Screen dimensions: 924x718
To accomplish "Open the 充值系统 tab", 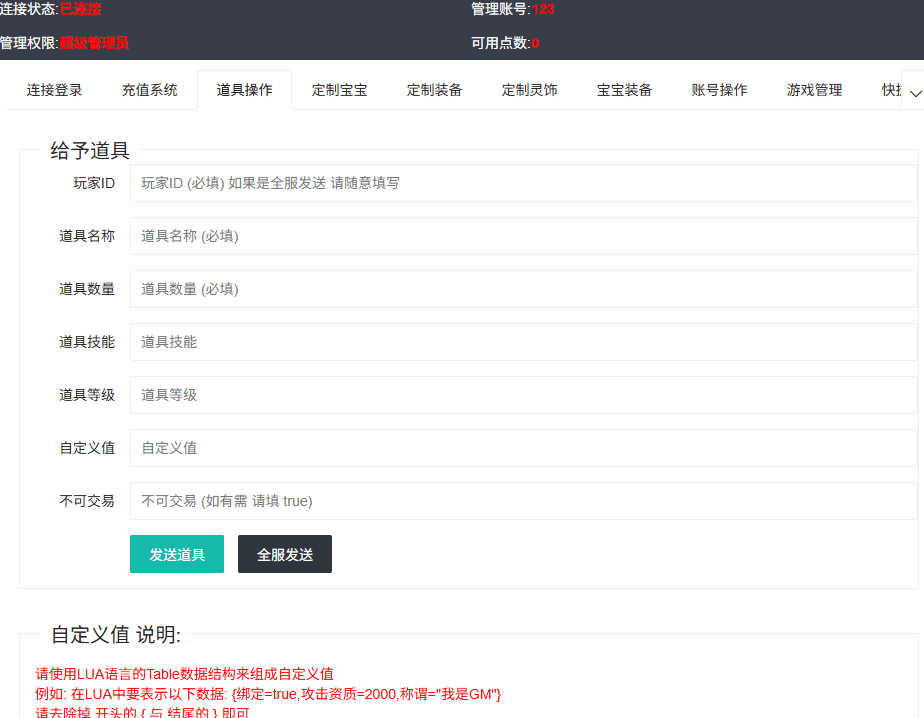I will point(150,90).
